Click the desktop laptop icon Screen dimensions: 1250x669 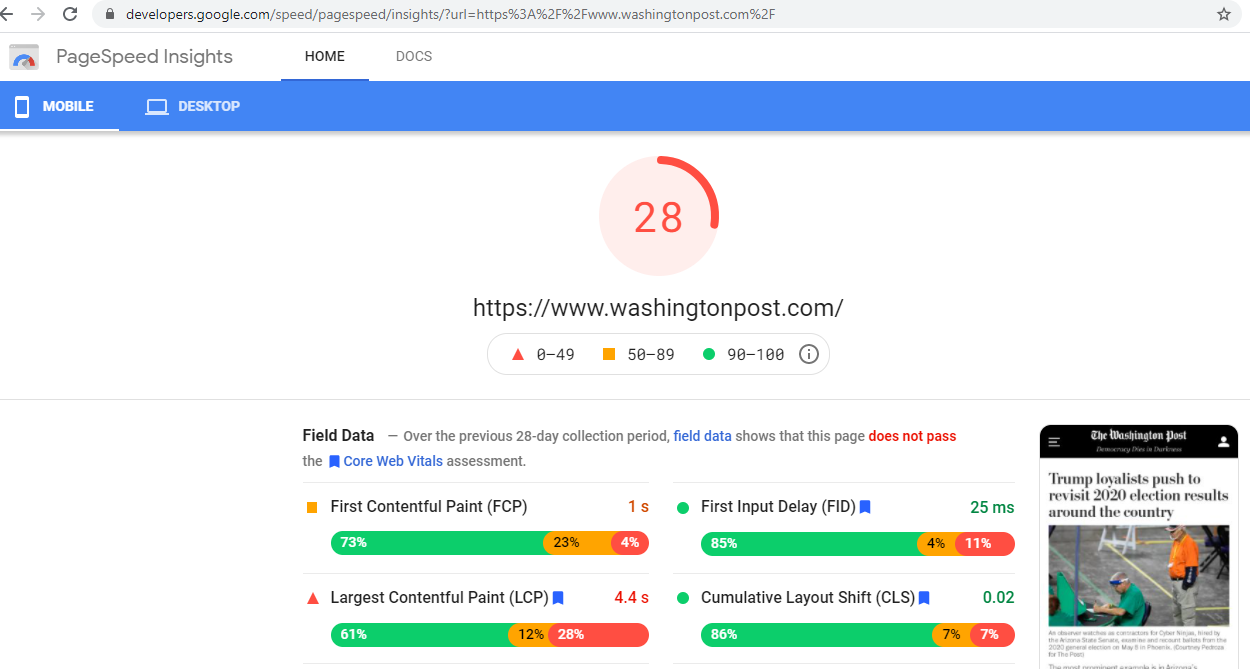pyautogui.click(x=157, y=107)
